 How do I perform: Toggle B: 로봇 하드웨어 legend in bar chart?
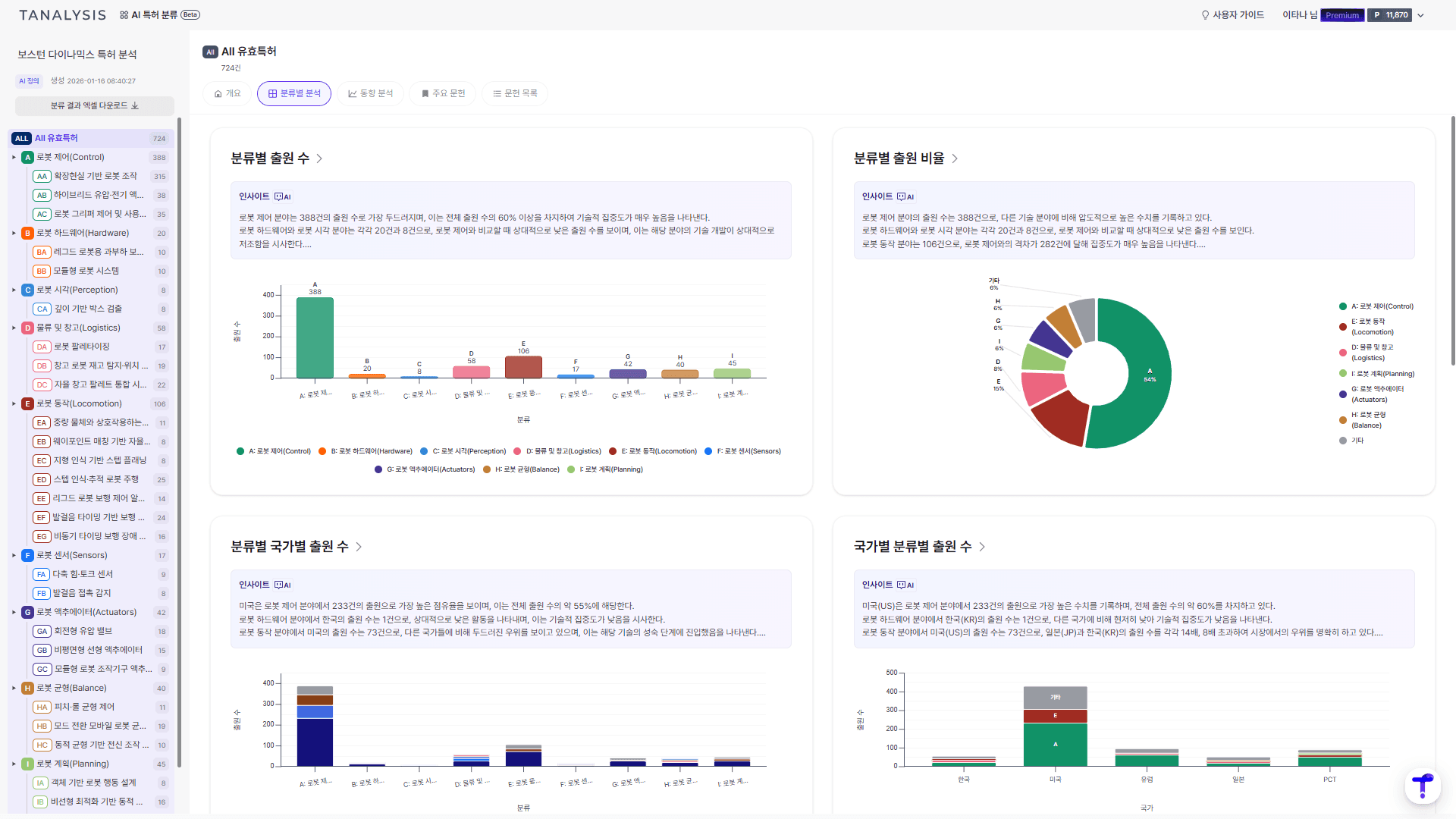366,451
